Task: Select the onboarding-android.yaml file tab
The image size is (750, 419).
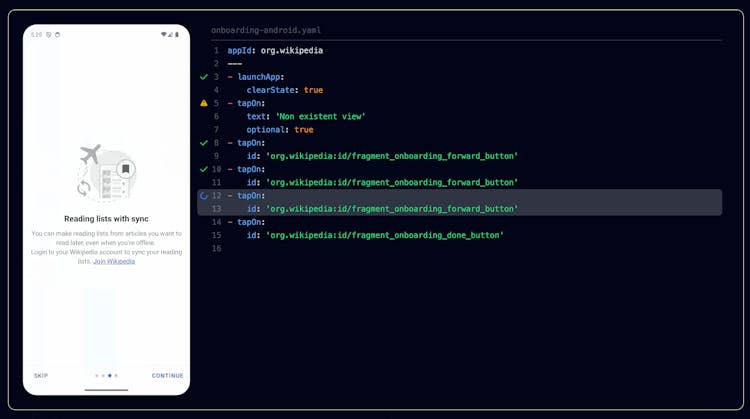Action: tap(265, 31)
